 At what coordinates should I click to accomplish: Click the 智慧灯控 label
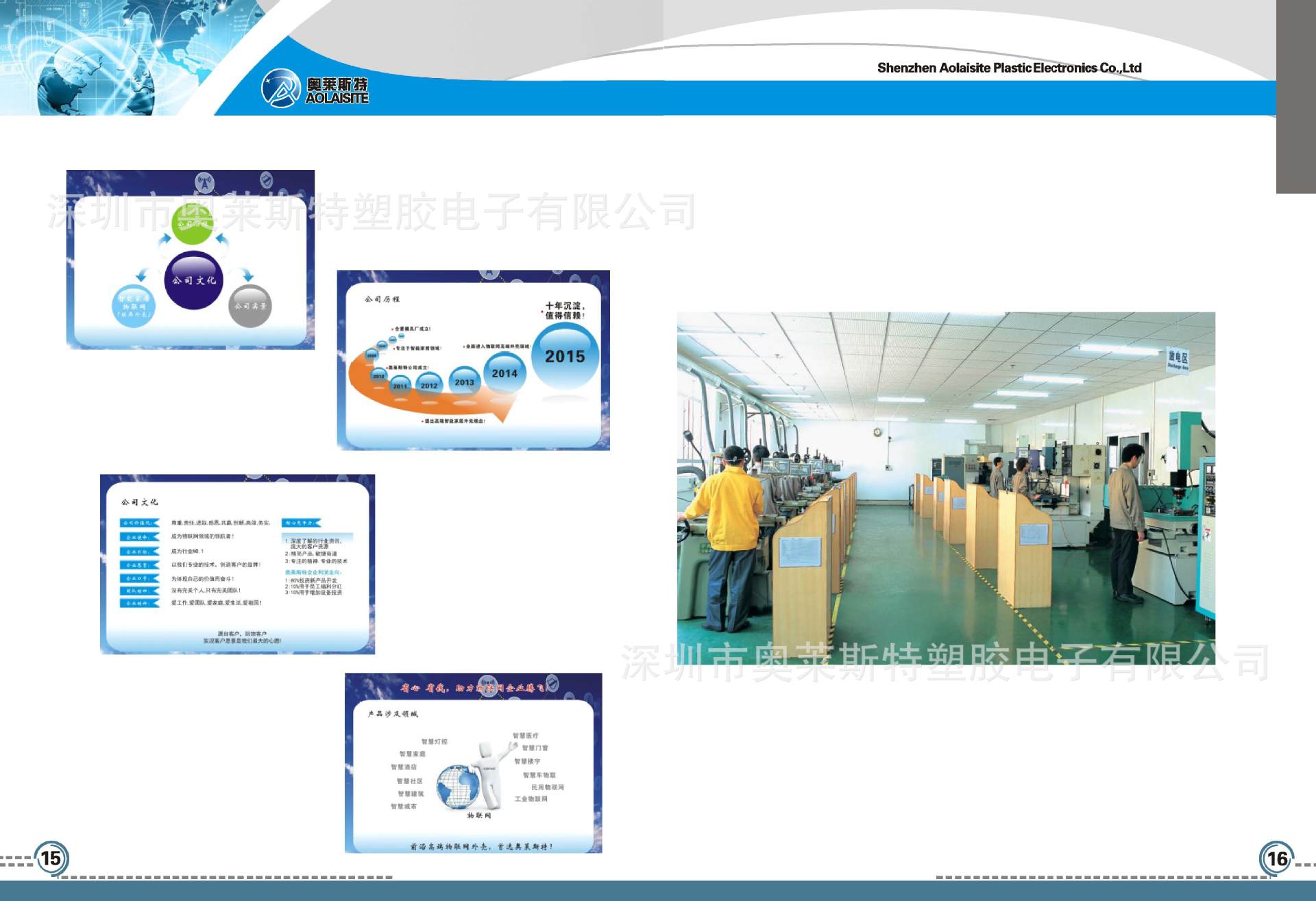434,742
